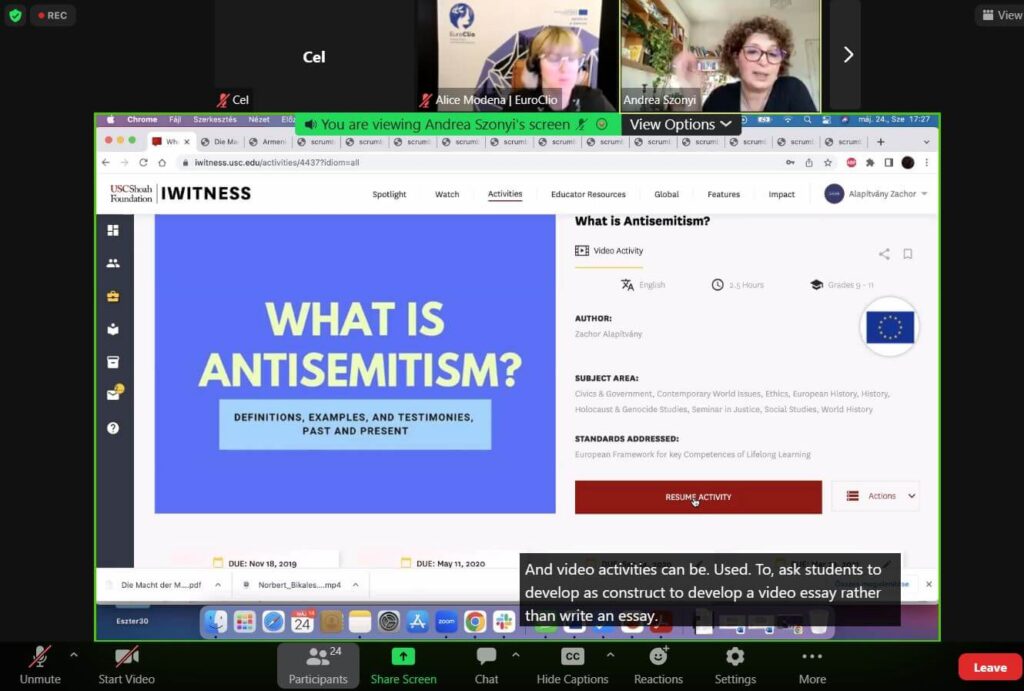This screenshot has height=691, width=1024.
Task: Open the dashboard grid icon in IWitness sidebar
Action: (113, 231)
